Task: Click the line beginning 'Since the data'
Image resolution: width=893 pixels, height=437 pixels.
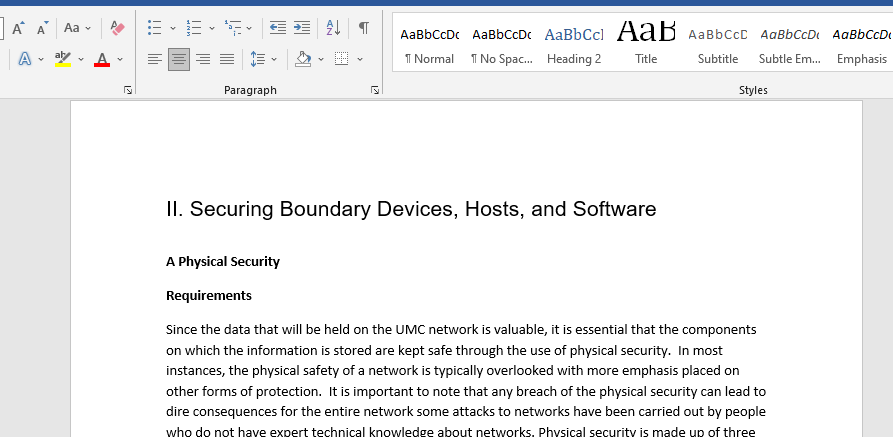Action: pyautogui.click(x=461, y=330)
